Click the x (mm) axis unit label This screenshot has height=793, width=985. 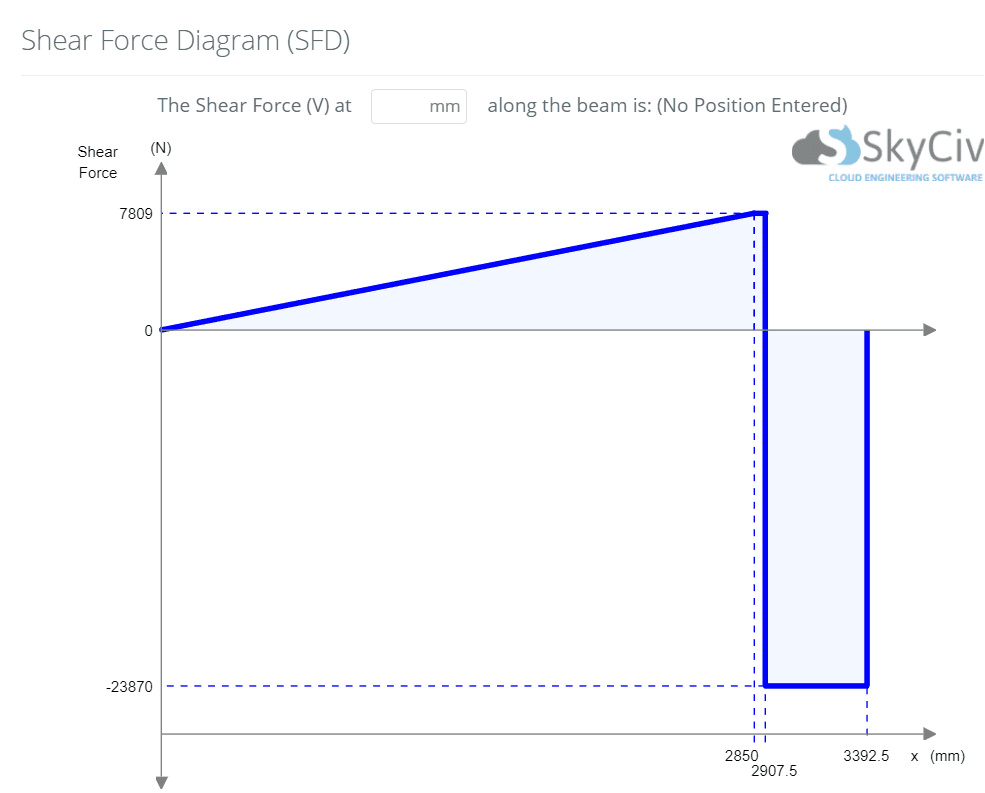click(937, 756)
